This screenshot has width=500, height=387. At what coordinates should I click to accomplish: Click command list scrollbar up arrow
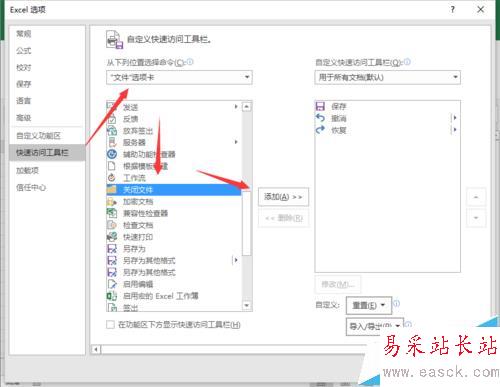[x=246, y=107]
